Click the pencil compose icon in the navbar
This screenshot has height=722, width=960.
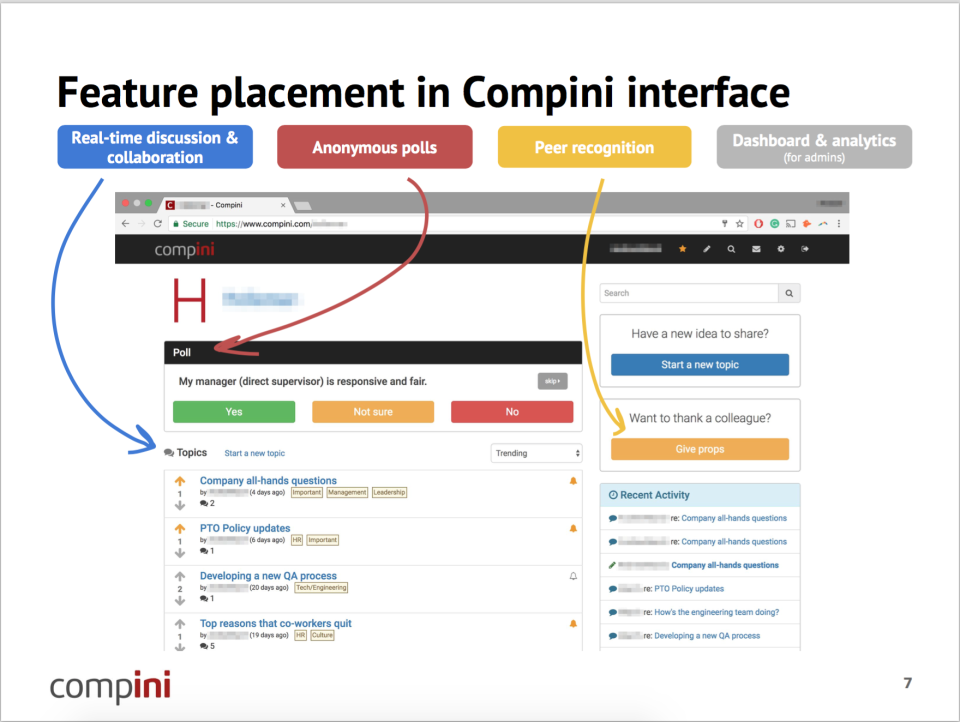(x=708, y=249)
